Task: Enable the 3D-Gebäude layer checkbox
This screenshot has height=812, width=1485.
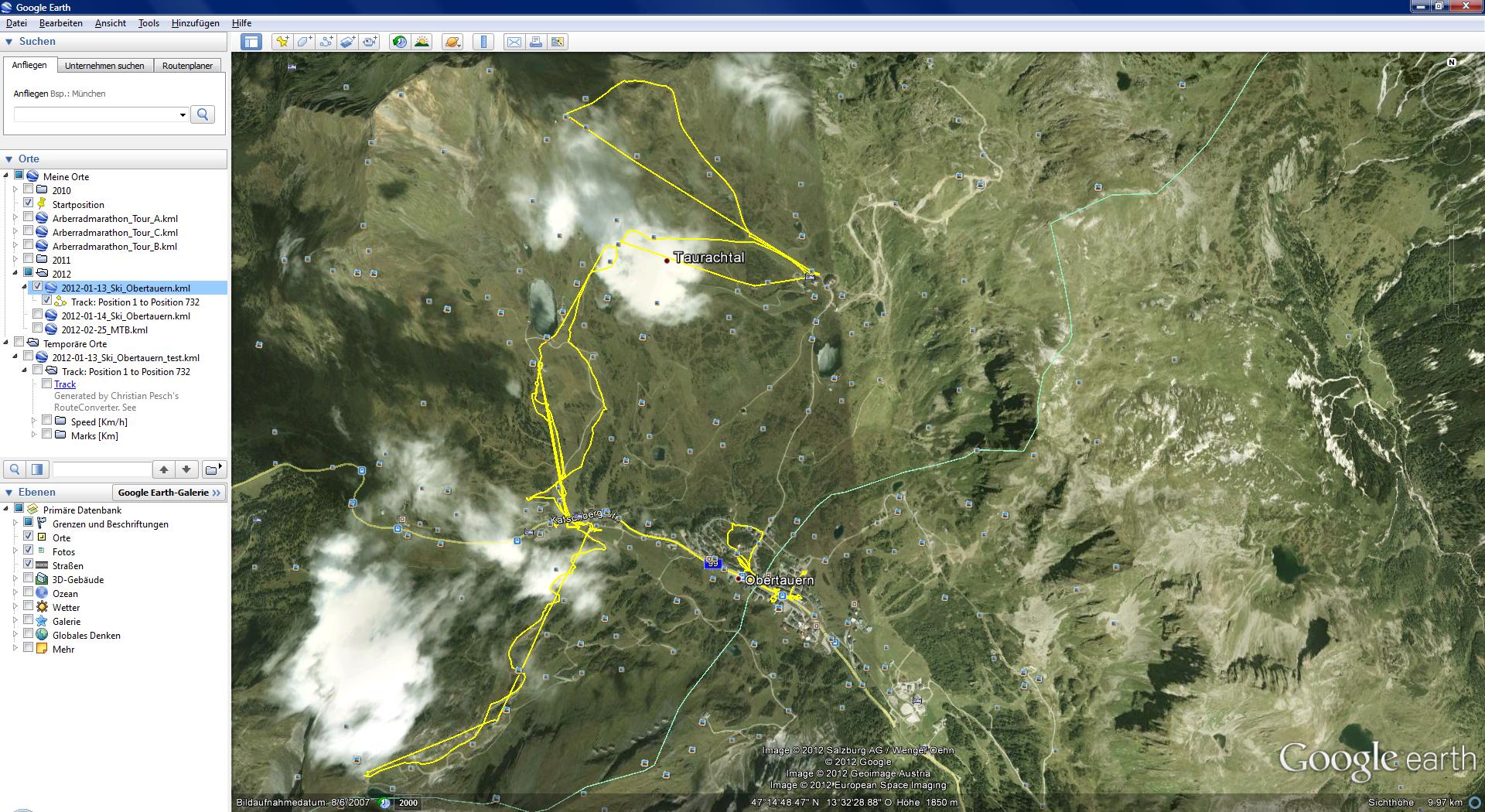Action: (x=29, y=578)
